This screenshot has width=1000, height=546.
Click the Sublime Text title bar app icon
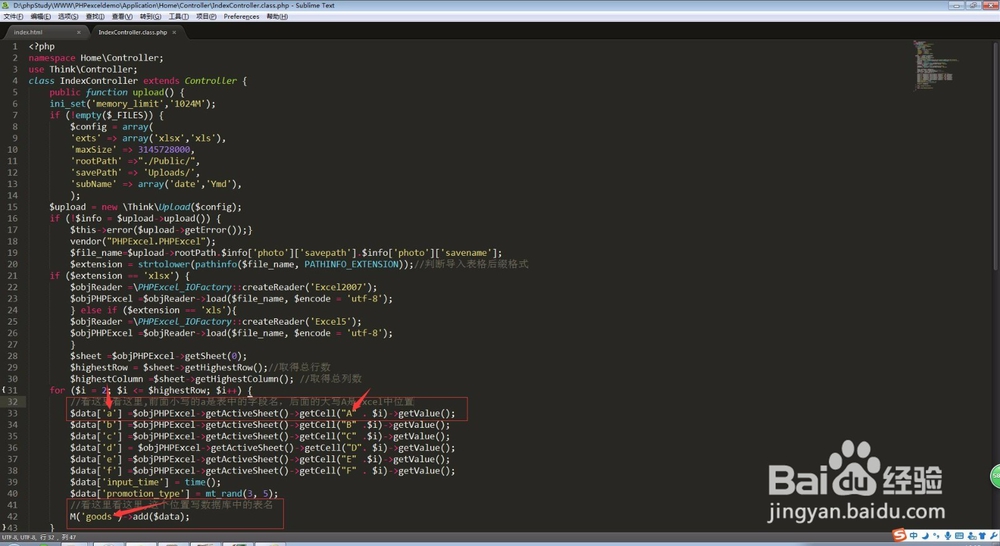click(x=6, y=5)
